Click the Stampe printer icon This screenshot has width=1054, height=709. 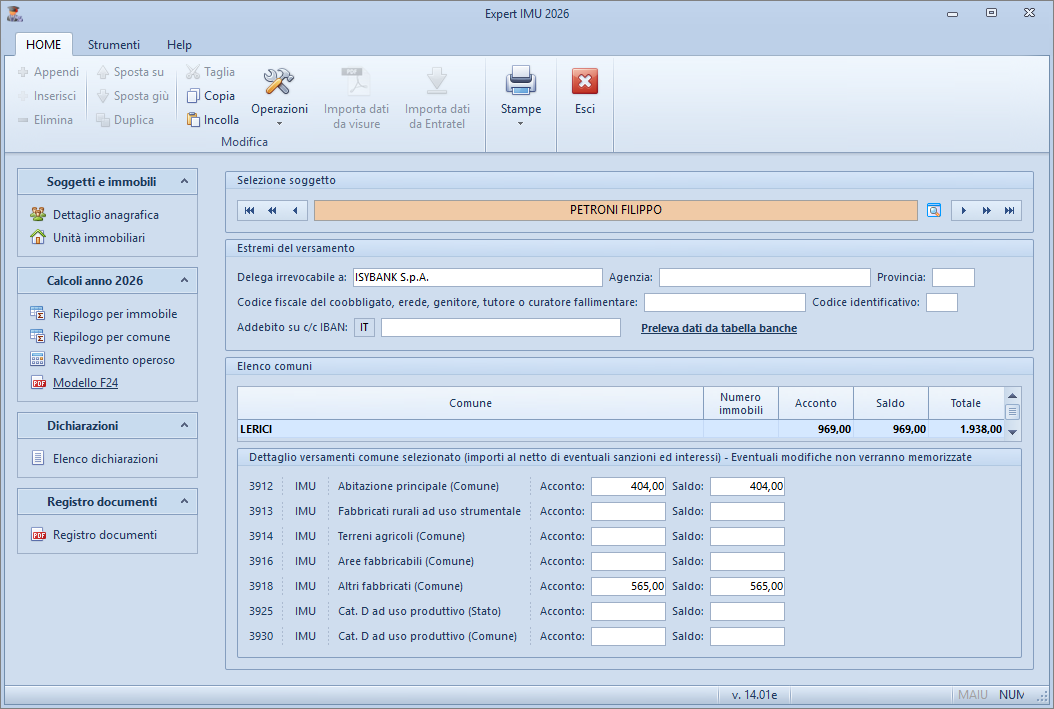(520, 82)
